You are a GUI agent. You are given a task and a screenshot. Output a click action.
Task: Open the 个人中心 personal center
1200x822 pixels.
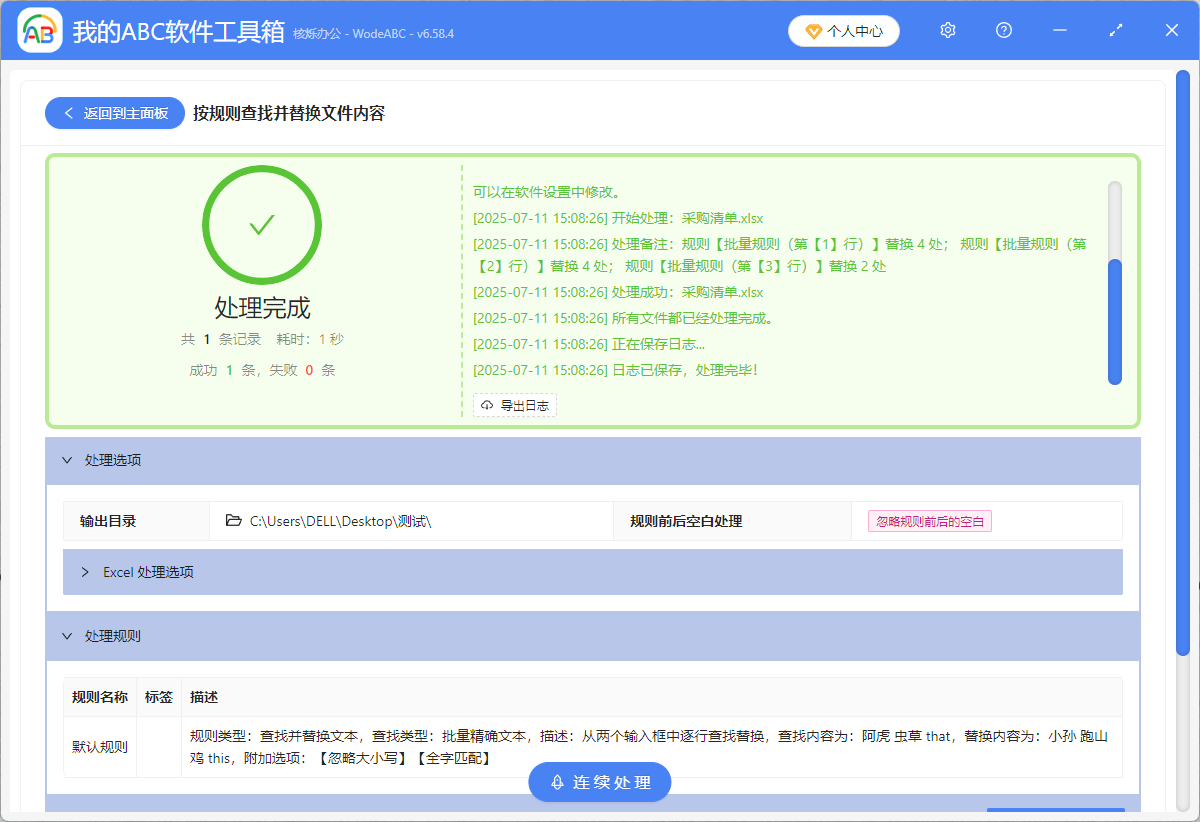point(843,31)
